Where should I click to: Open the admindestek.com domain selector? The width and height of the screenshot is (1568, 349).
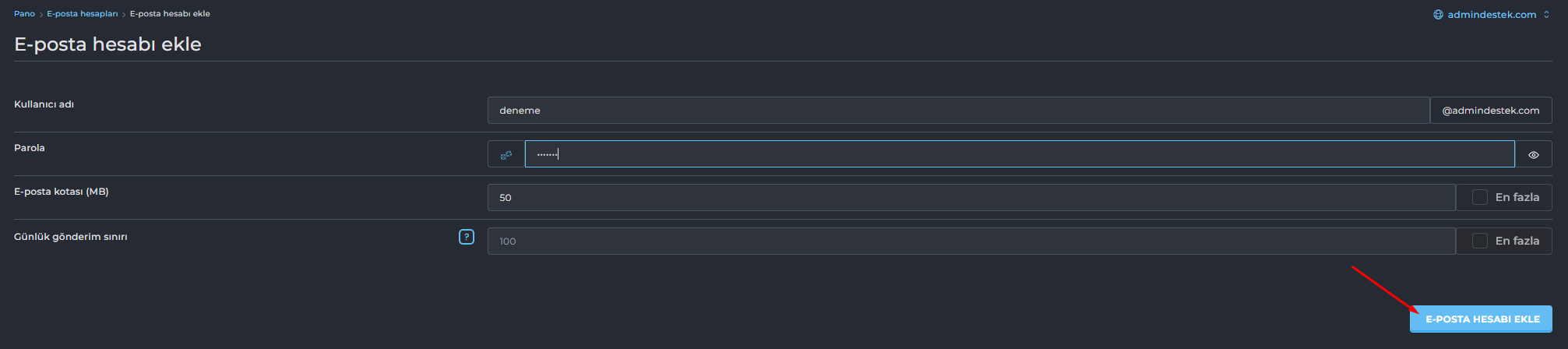pos(1492,15)
